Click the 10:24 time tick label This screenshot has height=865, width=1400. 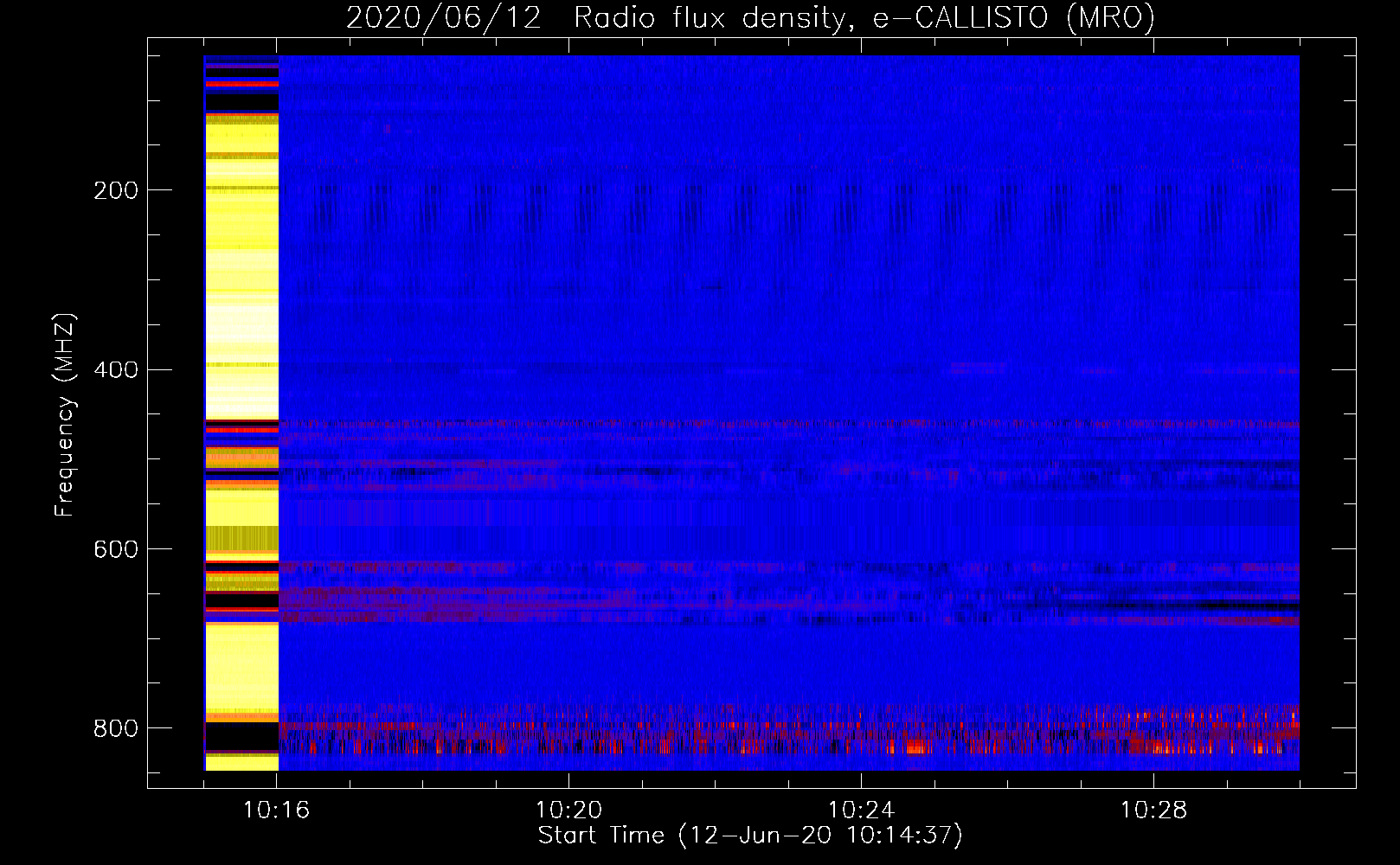point(862,811)
